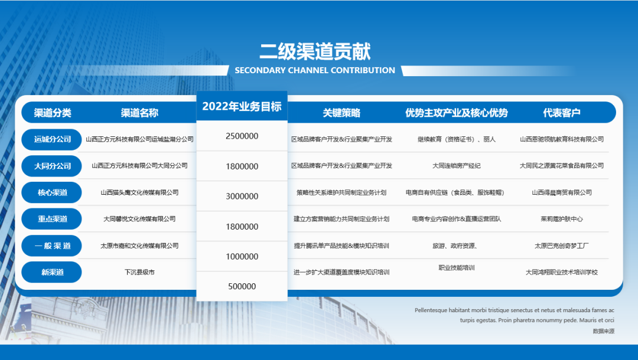Select the 大同 culture media company in 重点渠道 row
This screenshot has width=638, height=360.
click(140, 219)
